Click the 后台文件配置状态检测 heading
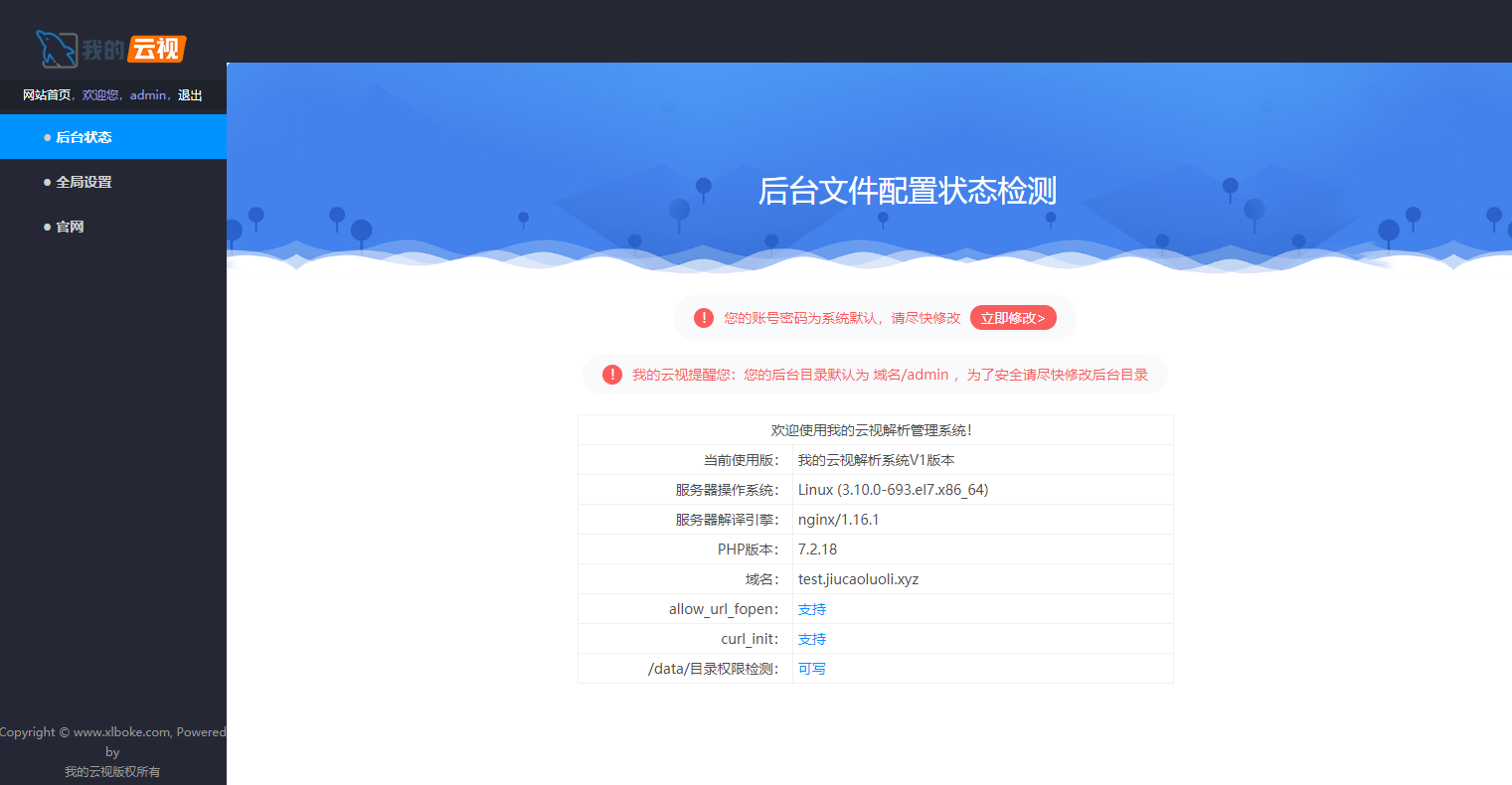Viewport: 1512px width, 785px height. click(908, 191)
